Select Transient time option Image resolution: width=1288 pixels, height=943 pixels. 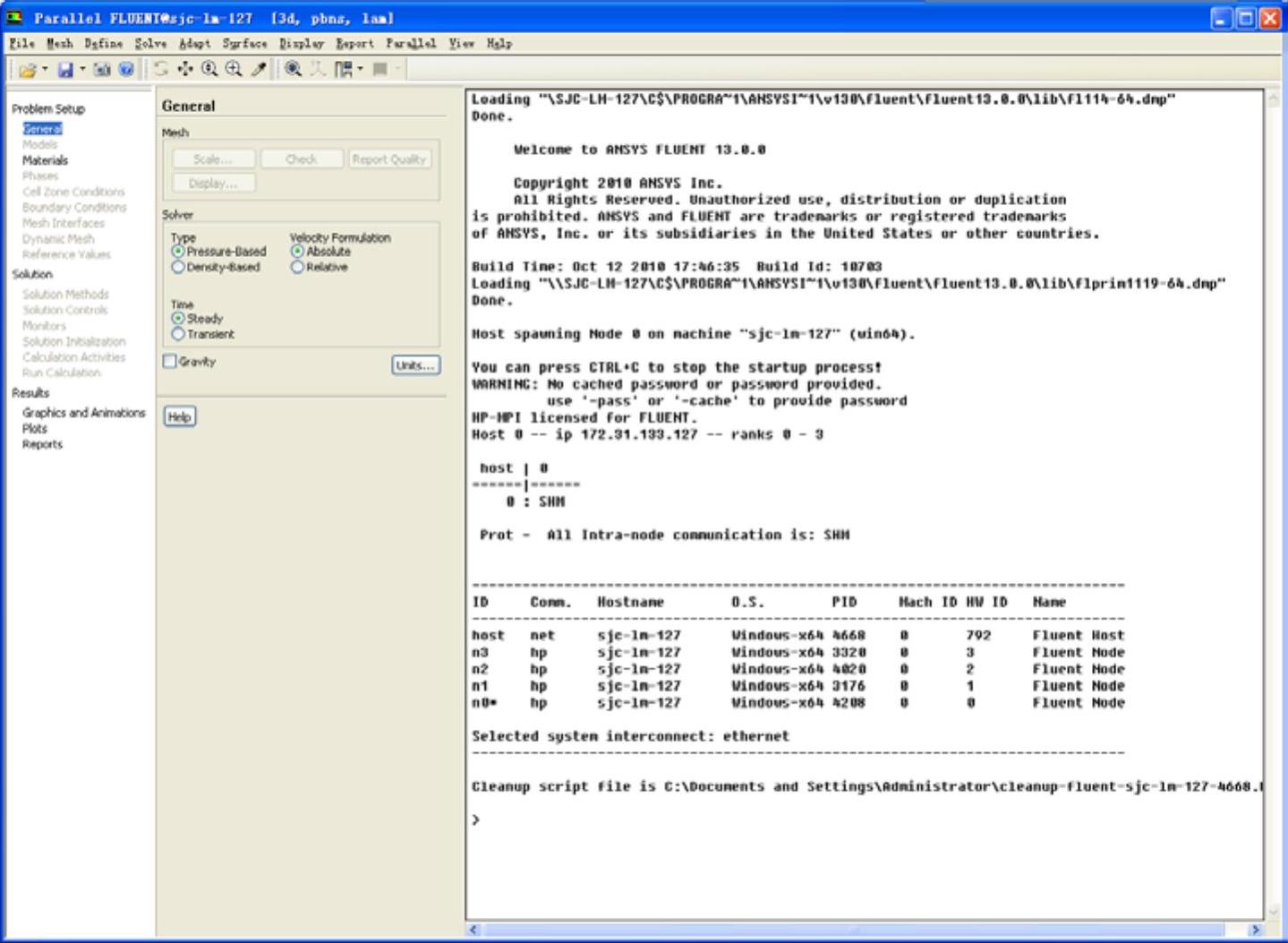click(x=178, y=334)
